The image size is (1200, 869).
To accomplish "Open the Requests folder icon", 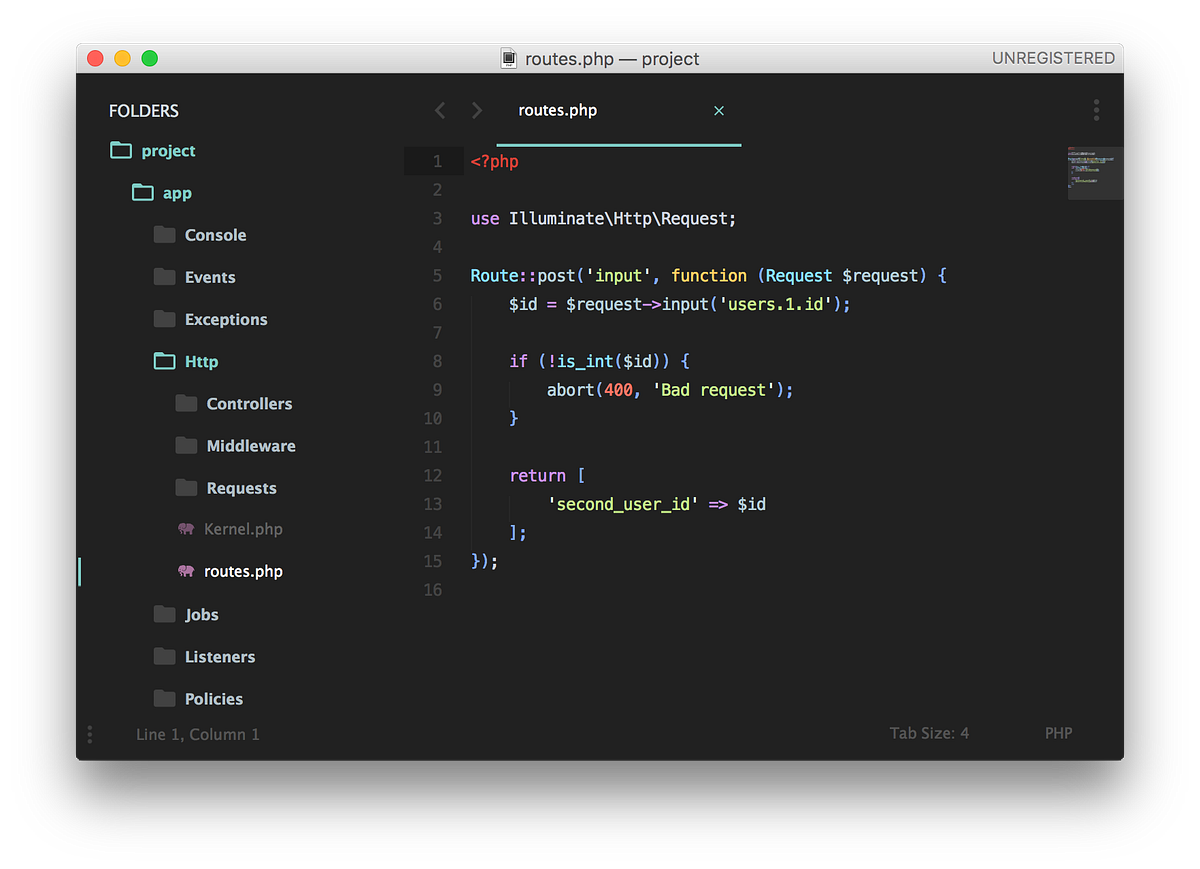I will [x=186, y=487].
